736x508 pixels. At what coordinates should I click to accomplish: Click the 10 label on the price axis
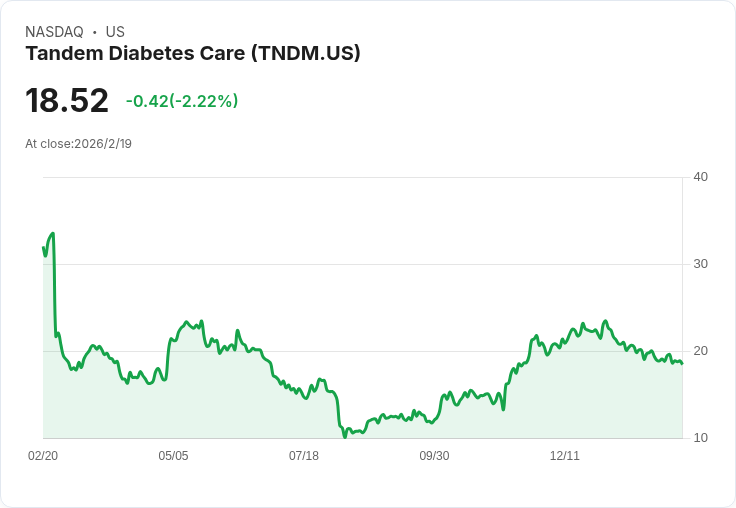click(701, 438)
